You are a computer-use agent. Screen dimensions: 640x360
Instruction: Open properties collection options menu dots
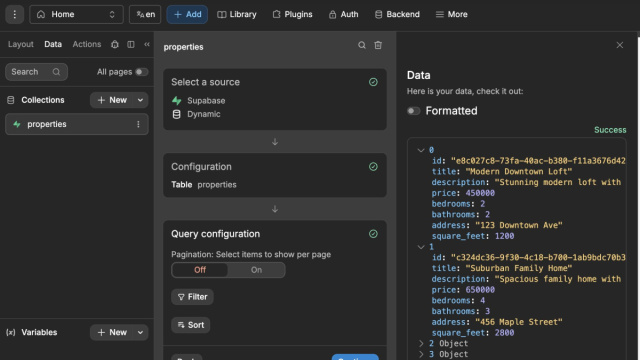pyautogui.click(x=138, y=124)
